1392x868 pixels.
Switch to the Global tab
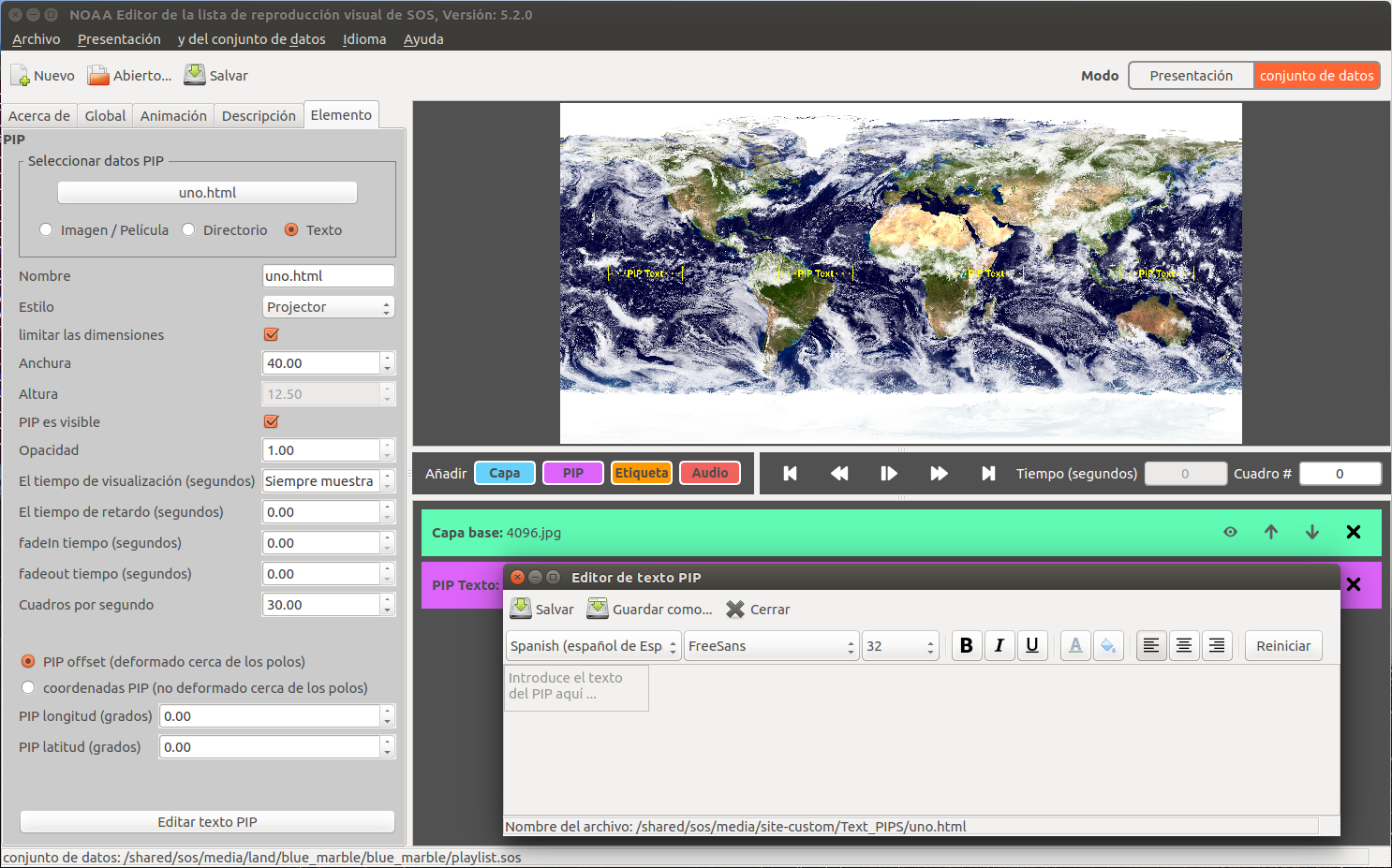105,116
